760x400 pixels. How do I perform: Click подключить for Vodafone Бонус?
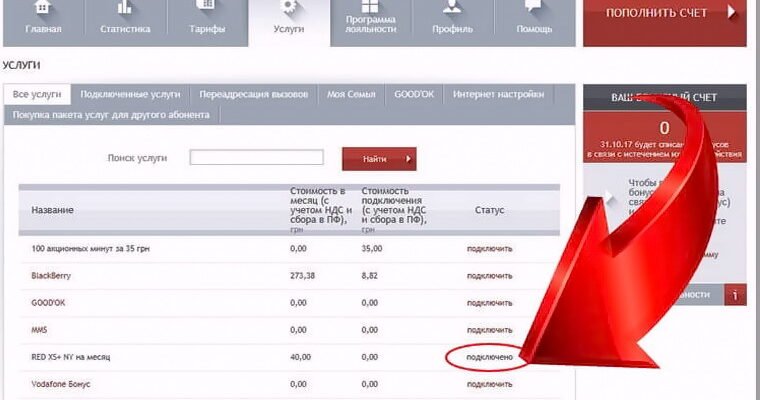coord(490,384)
